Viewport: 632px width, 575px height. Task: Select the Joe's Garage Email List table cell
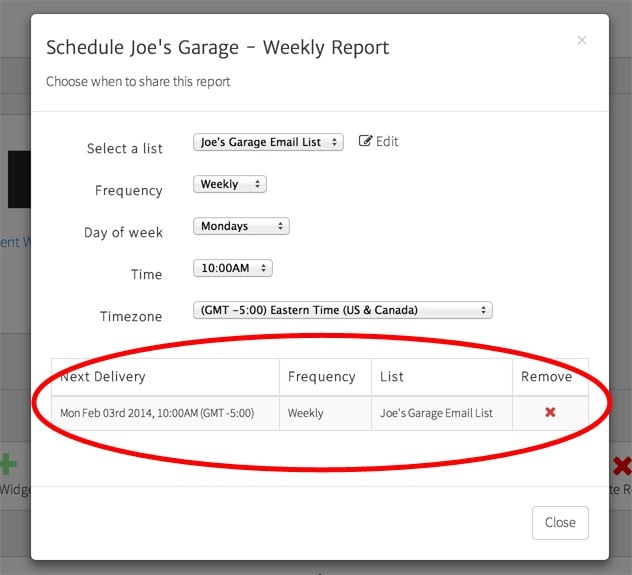point(442,413)
